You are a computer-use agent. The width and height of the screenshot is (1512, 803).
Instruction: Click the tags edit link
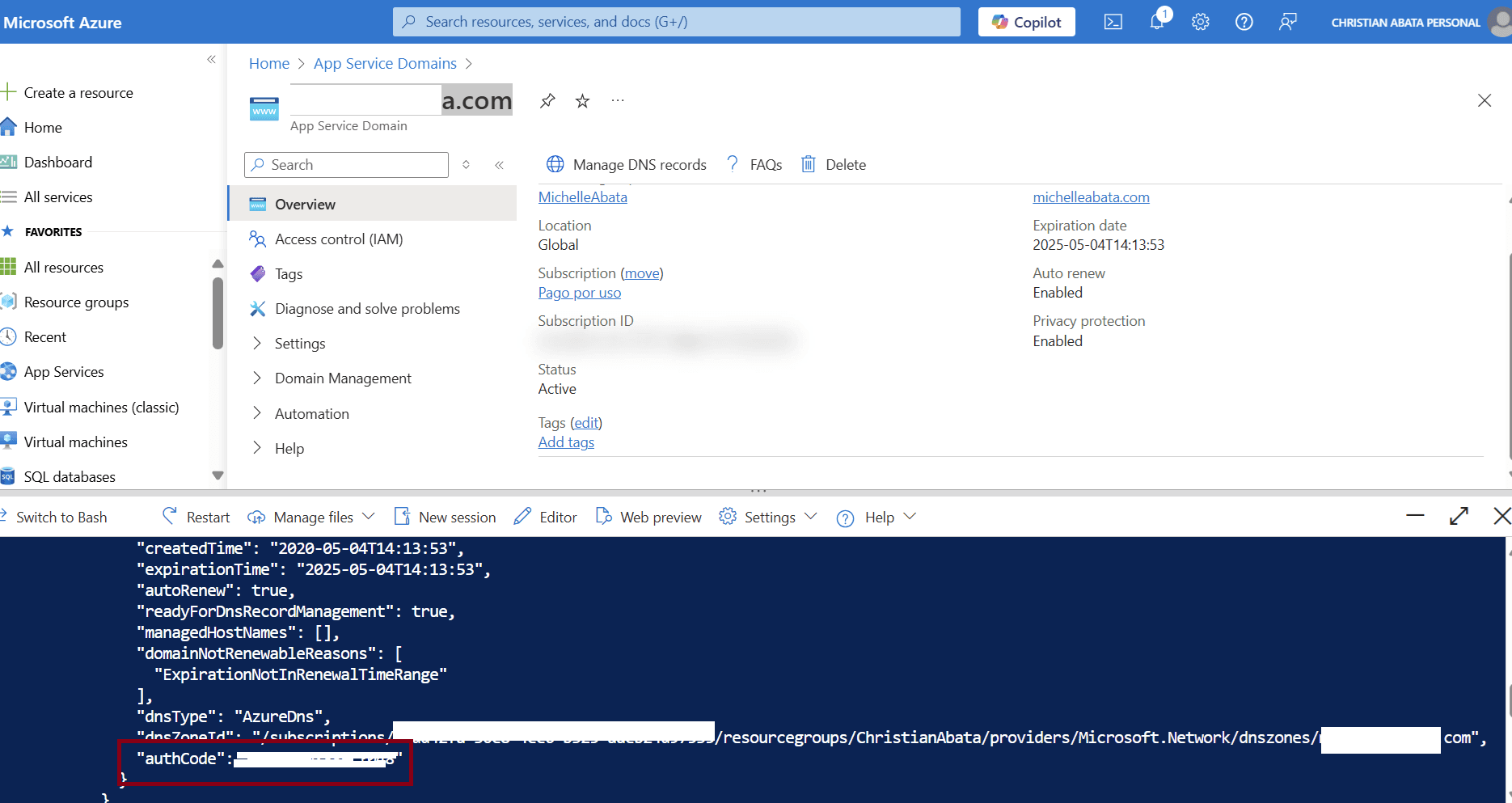(x=586, y=423)
